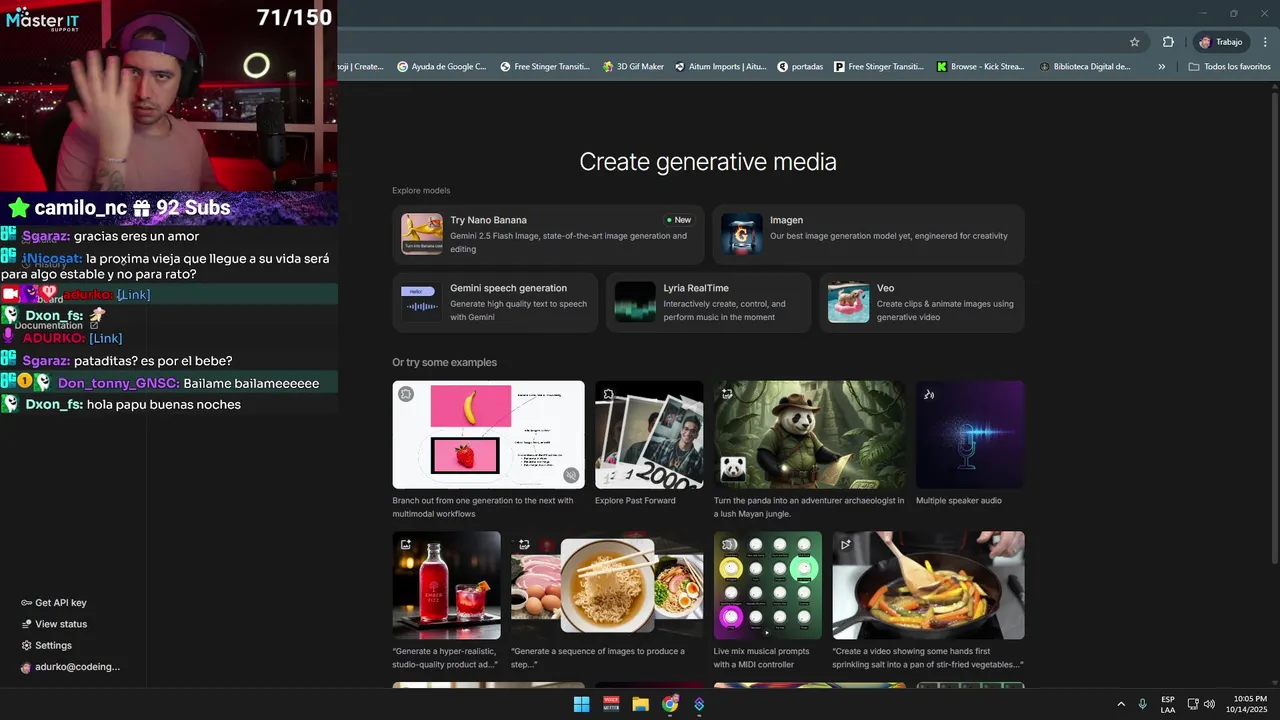The height and width of the screenshot is (720, 1280).
Task: Open the portadas bookmark
Action: click(x=800, y=67)
